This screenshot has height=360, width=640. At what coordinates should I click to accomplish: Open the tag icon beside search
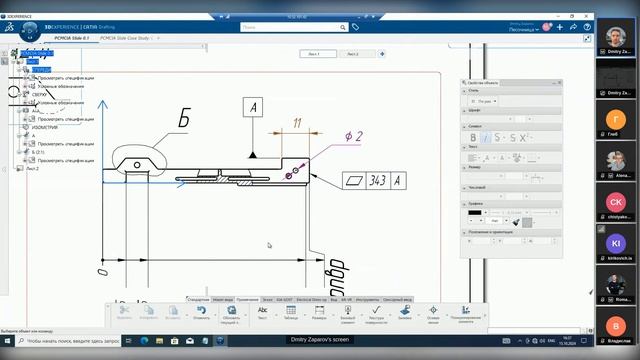coord(356,27)
